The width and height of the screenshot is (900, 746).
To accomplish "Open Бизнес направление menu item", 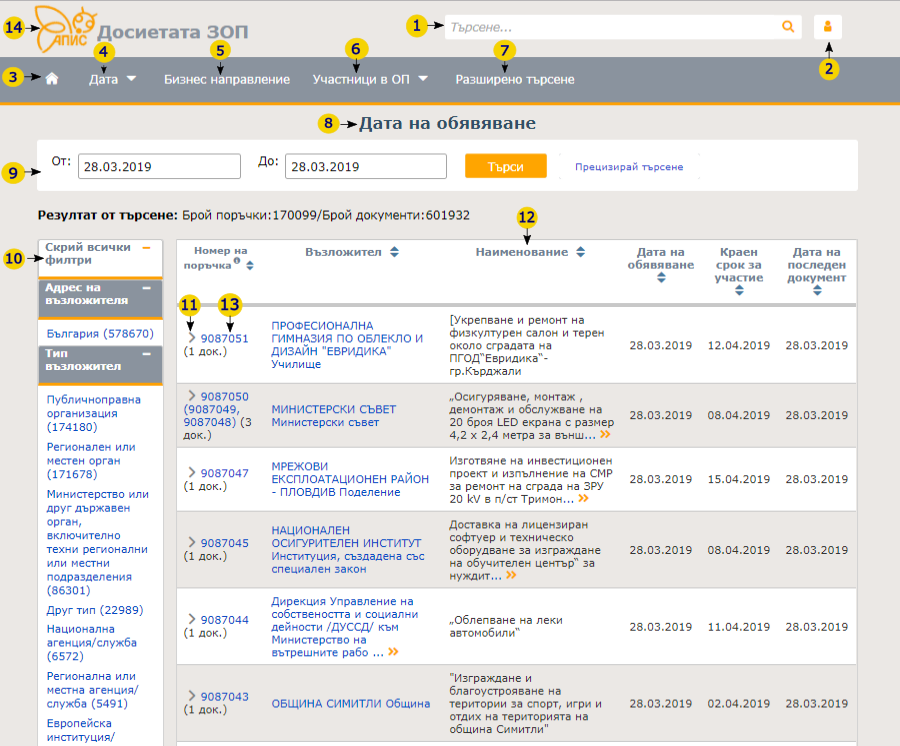I will 227,79.
